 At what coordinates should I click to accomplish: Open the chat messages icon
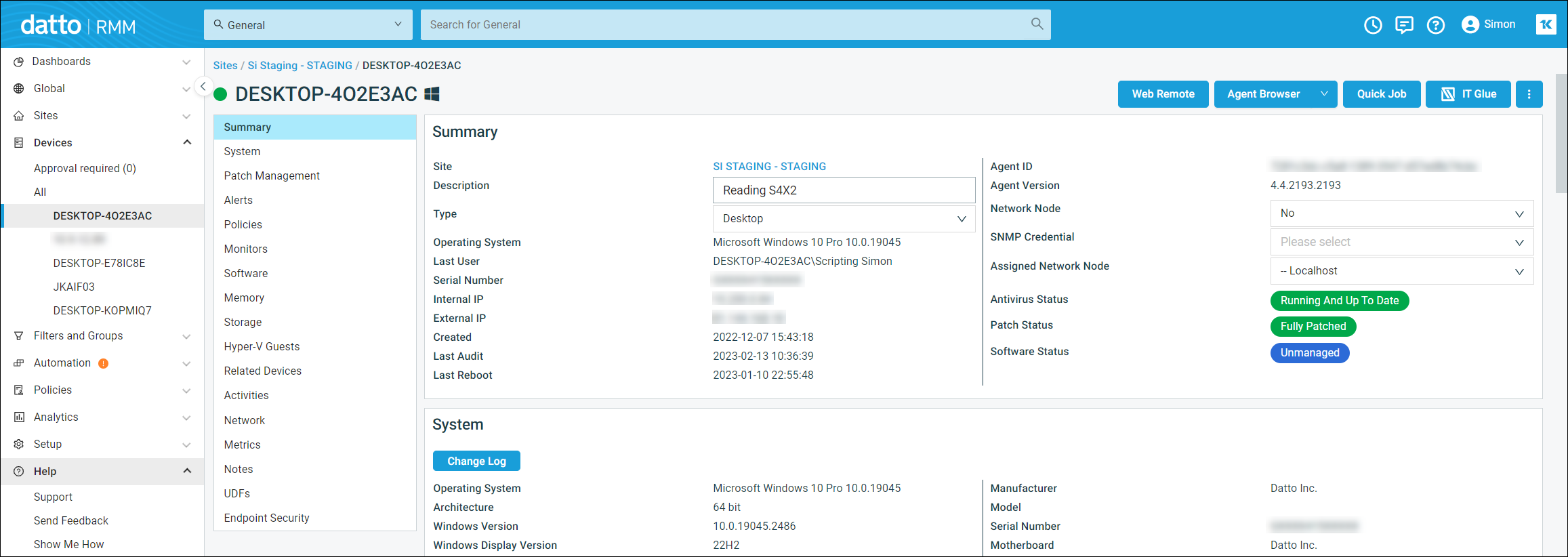pos(1404,25)
